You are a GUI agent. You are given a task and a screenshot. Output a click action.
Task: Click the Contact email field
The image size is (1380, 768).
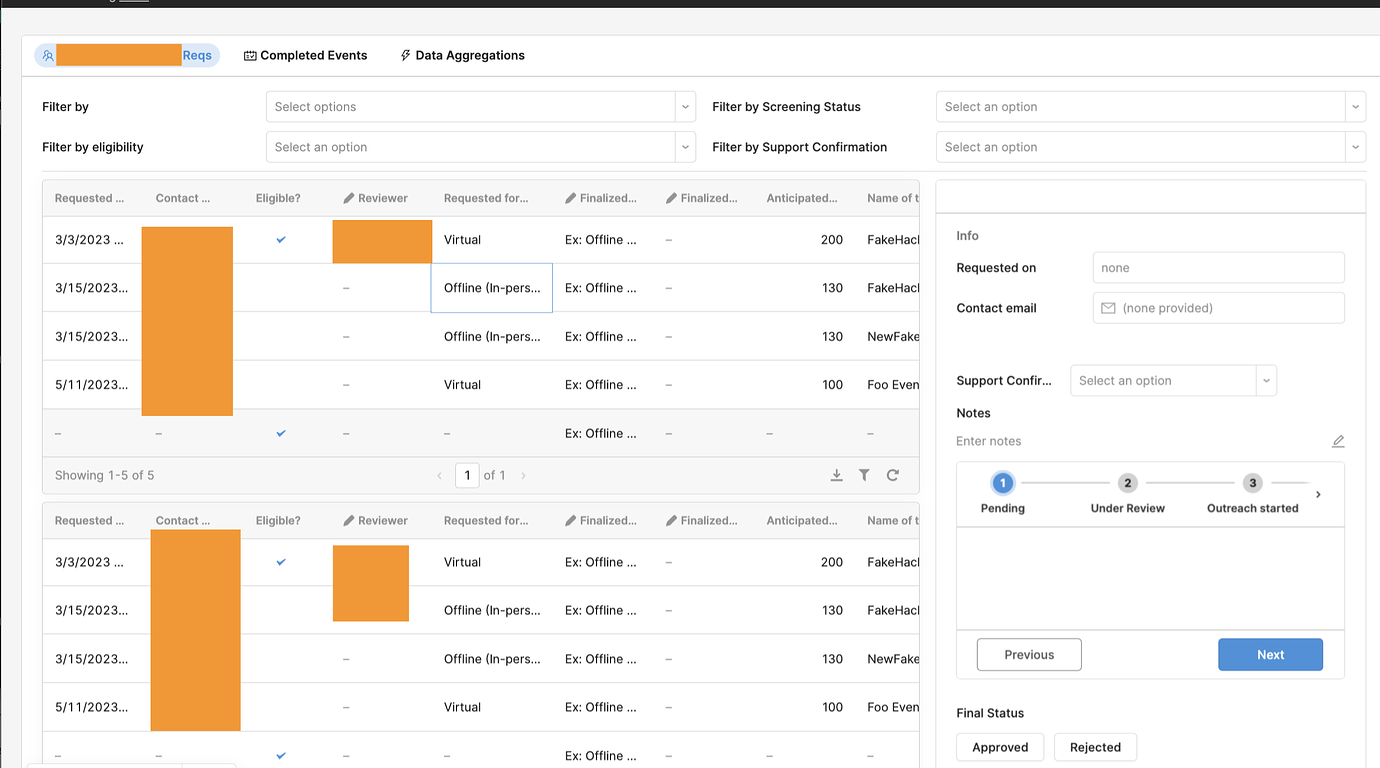[x=1218, y=308]
